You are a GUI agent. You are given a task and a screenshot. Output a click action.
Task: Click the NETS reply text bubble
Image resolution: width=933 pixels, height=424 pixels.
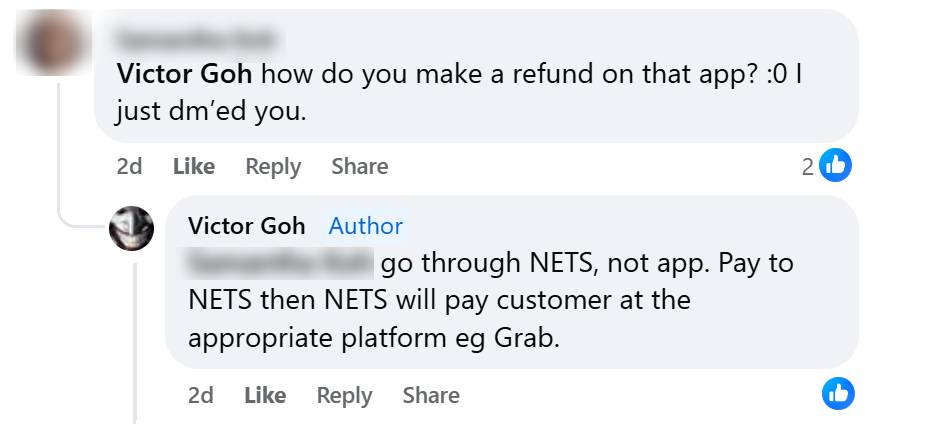tap(700, 320)
